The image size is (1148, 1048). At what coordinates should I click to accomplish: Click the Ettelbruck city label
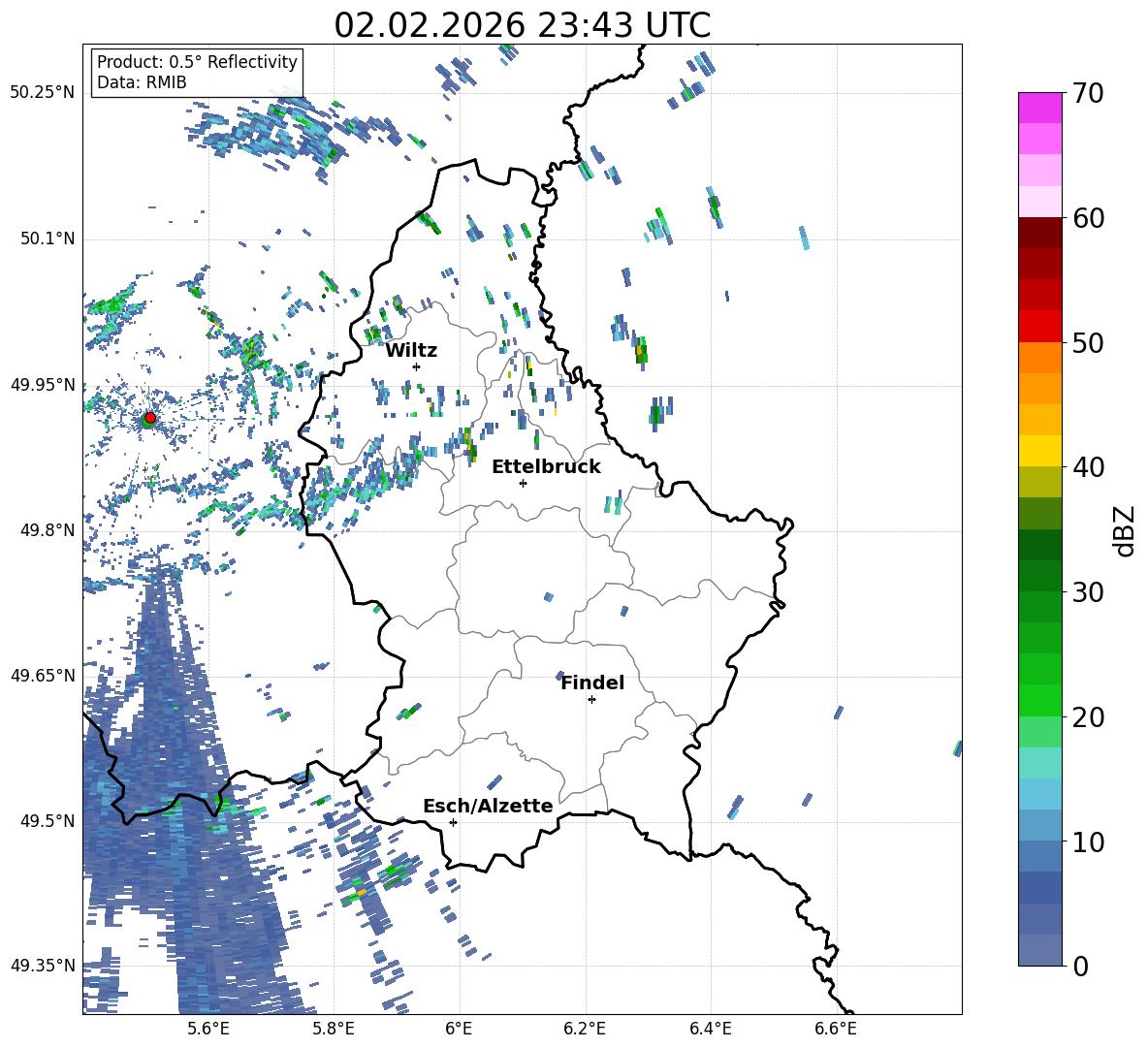[x=546, y=467]
